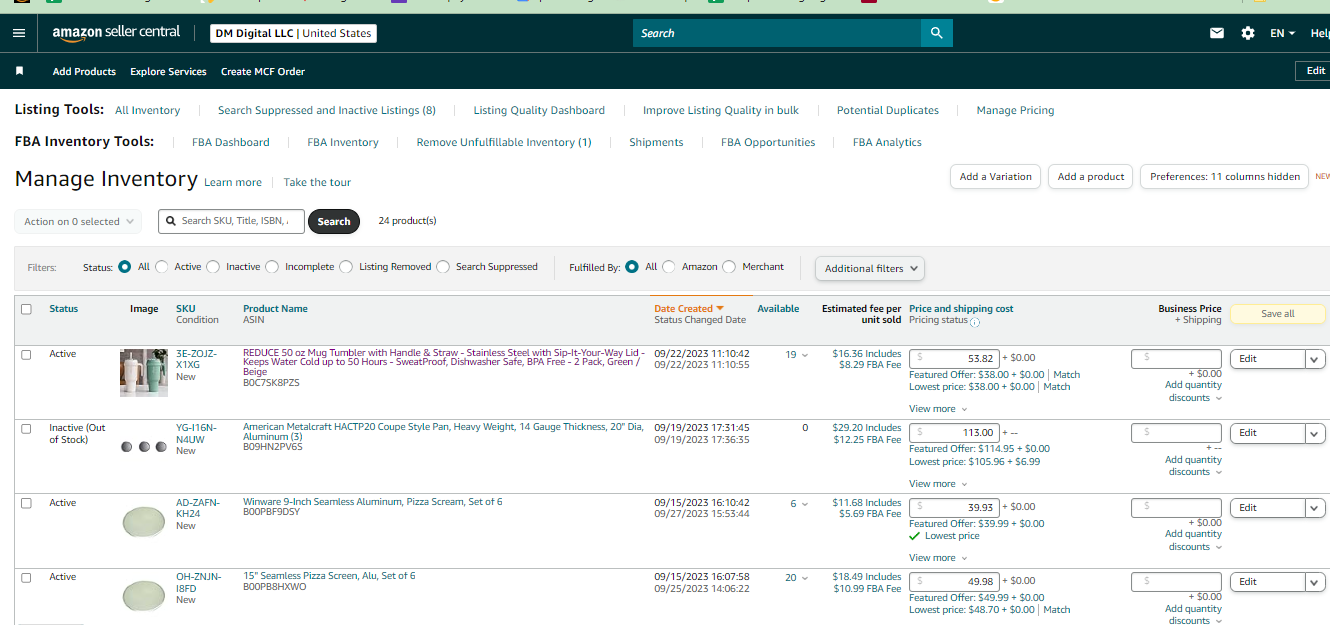Image resolution: width=1330 pixels, height=625 pixels.
Task: Click Create MCF Order
Action: pyautogui.click(x=263, y=71)
